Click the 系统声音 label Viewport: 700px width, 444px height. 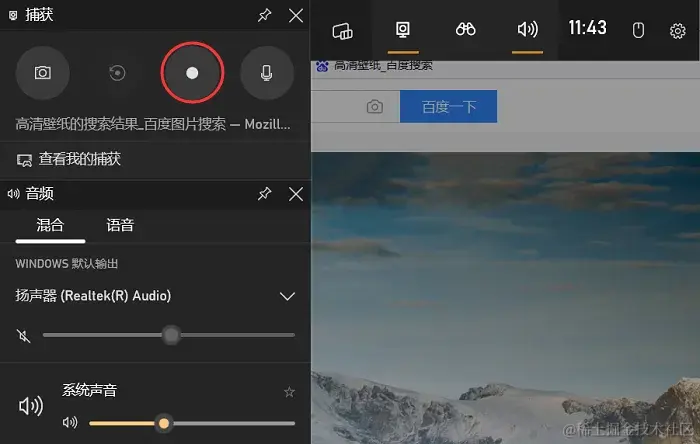[x=89, y=390]
